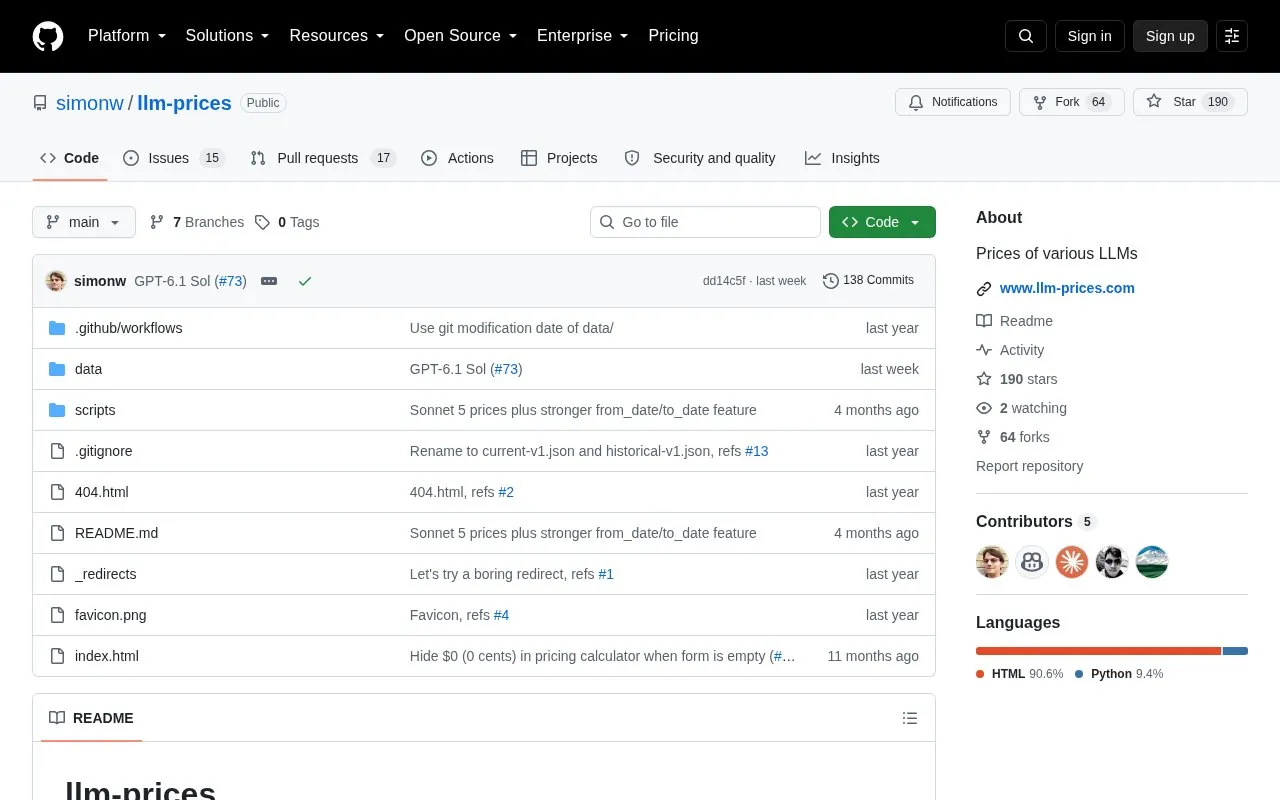Select the Security and quality tab
The height and width of the screenshot is (800, 1280).
700,158
